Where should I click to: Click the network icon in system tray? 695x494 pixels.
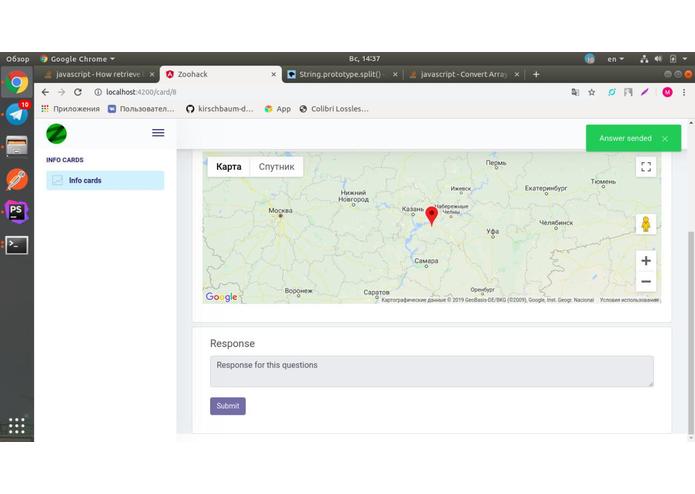click(x=644, y=59)
